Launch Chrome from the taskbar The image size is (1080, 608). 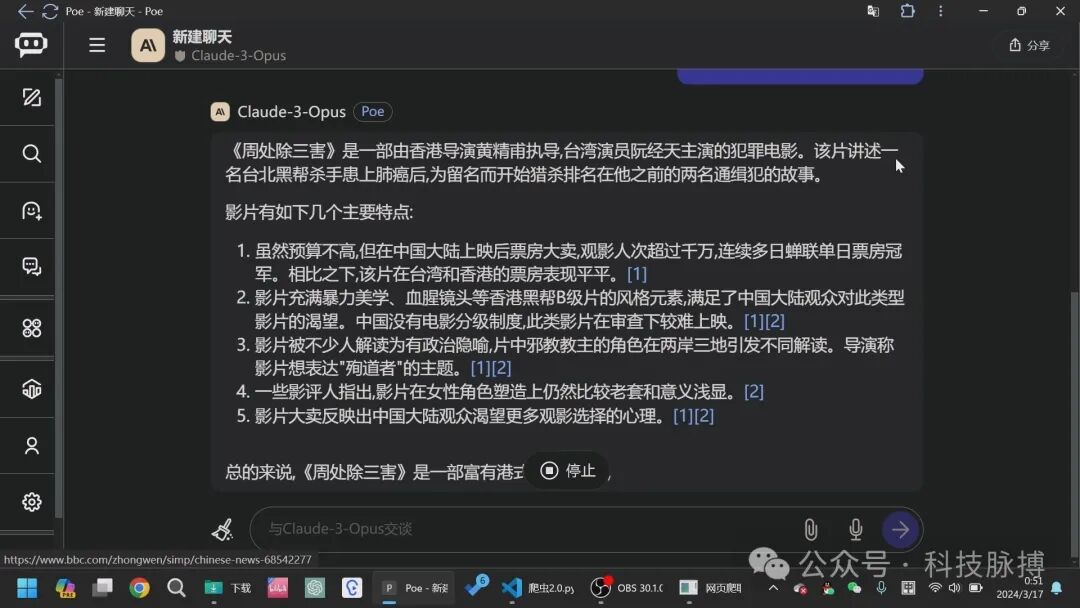[x=139, y=588]
